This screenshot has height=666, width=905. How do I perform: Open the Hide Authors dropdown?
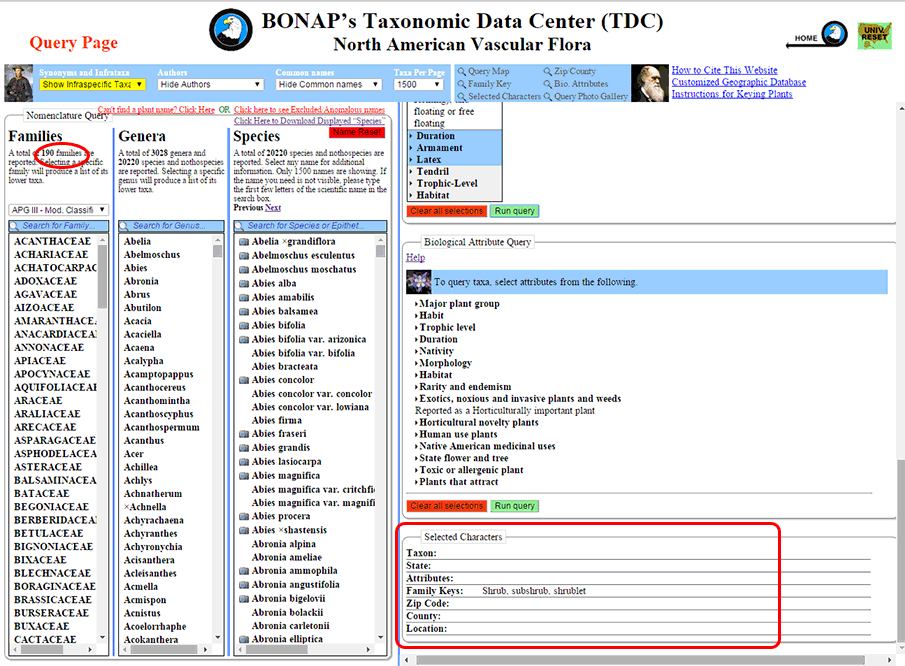click(x=211, y=84)
